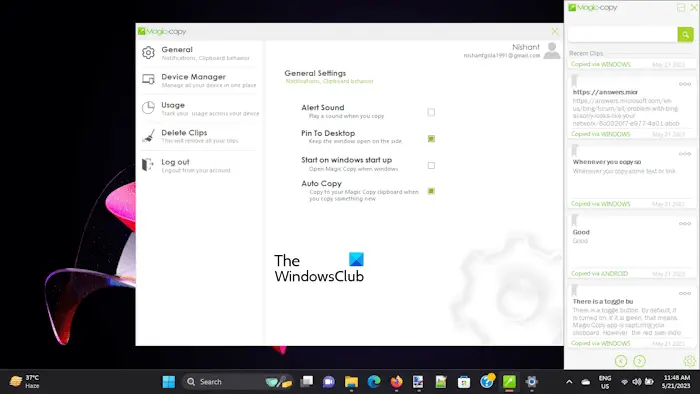Image resolution: width=700 pixels, height=394 pixels.
Task: Open Windows Settings from the taskbar
Action: point(531,382)
